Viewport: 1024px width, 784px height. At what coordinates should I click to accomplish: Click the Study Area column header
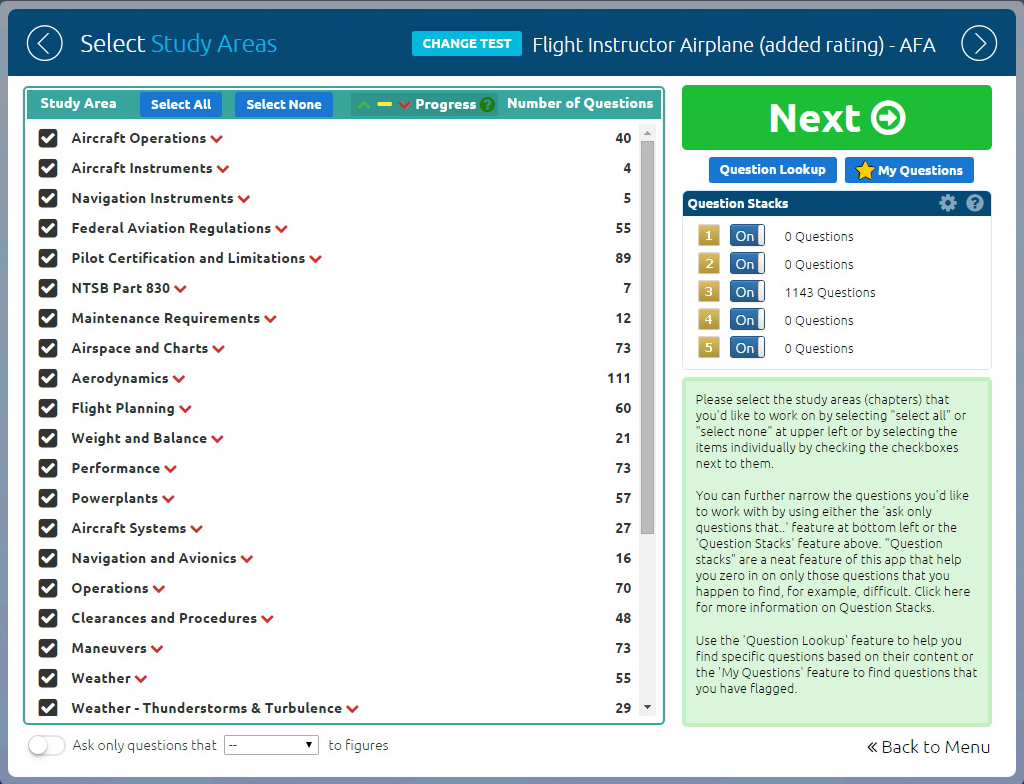78,103
